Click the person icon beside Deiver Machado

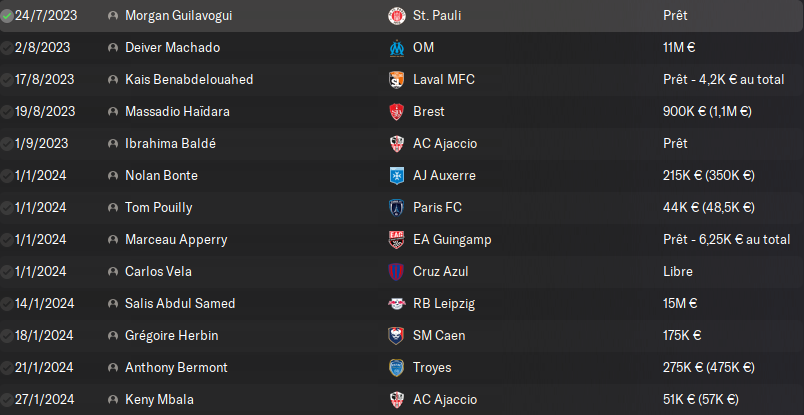coord(112,48)
